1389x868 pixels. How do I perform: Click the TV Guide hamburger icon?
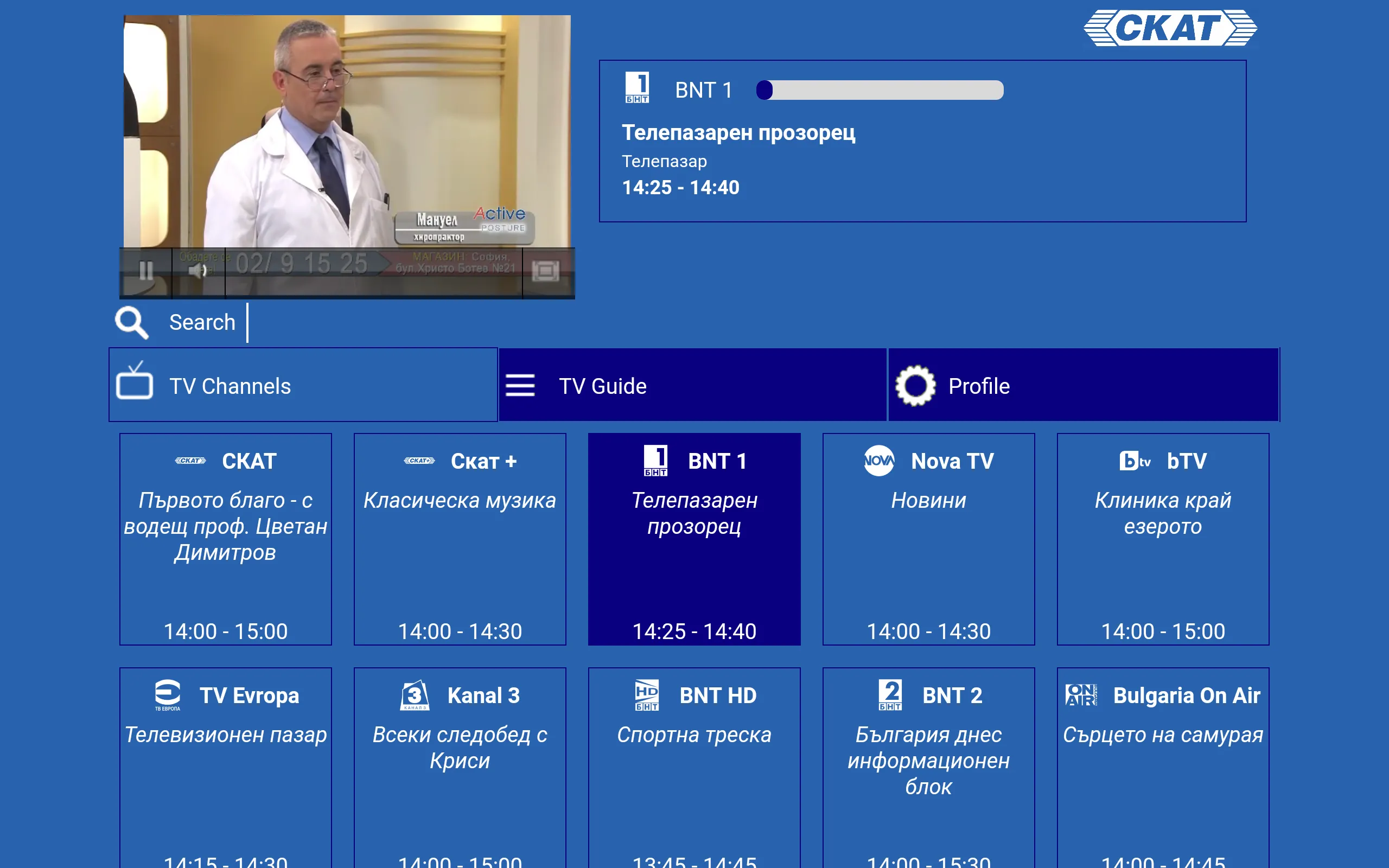520,386
